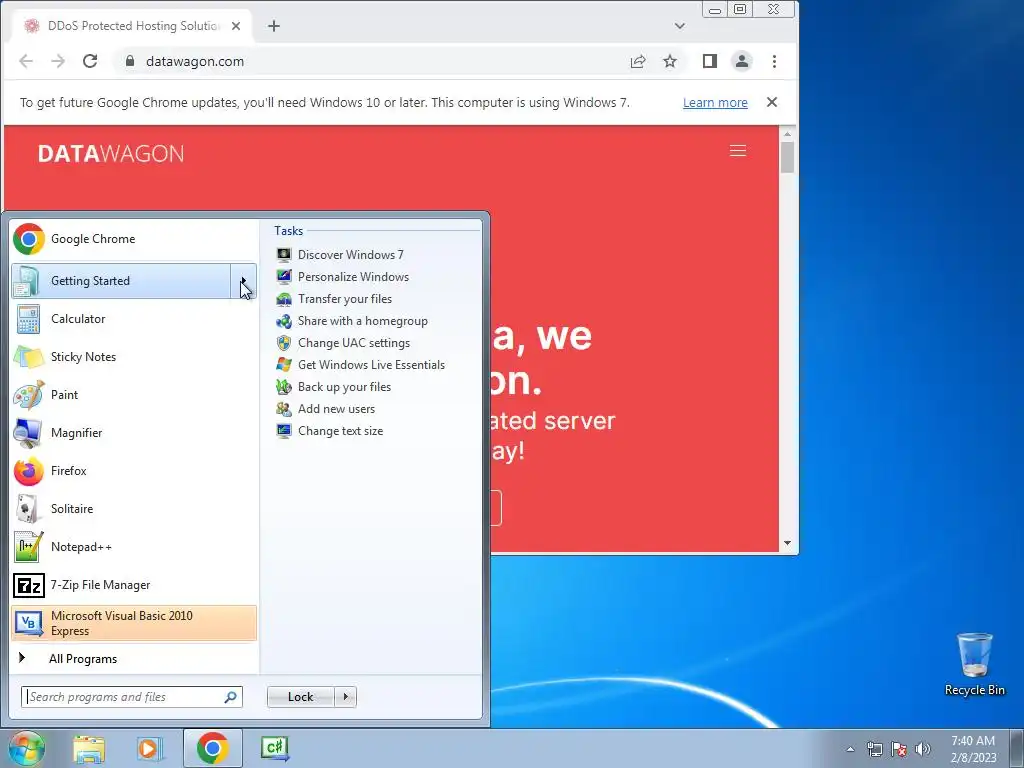The image size is (1024, 768).
Task: Reload the datawagon.com page
Action: 90,61
